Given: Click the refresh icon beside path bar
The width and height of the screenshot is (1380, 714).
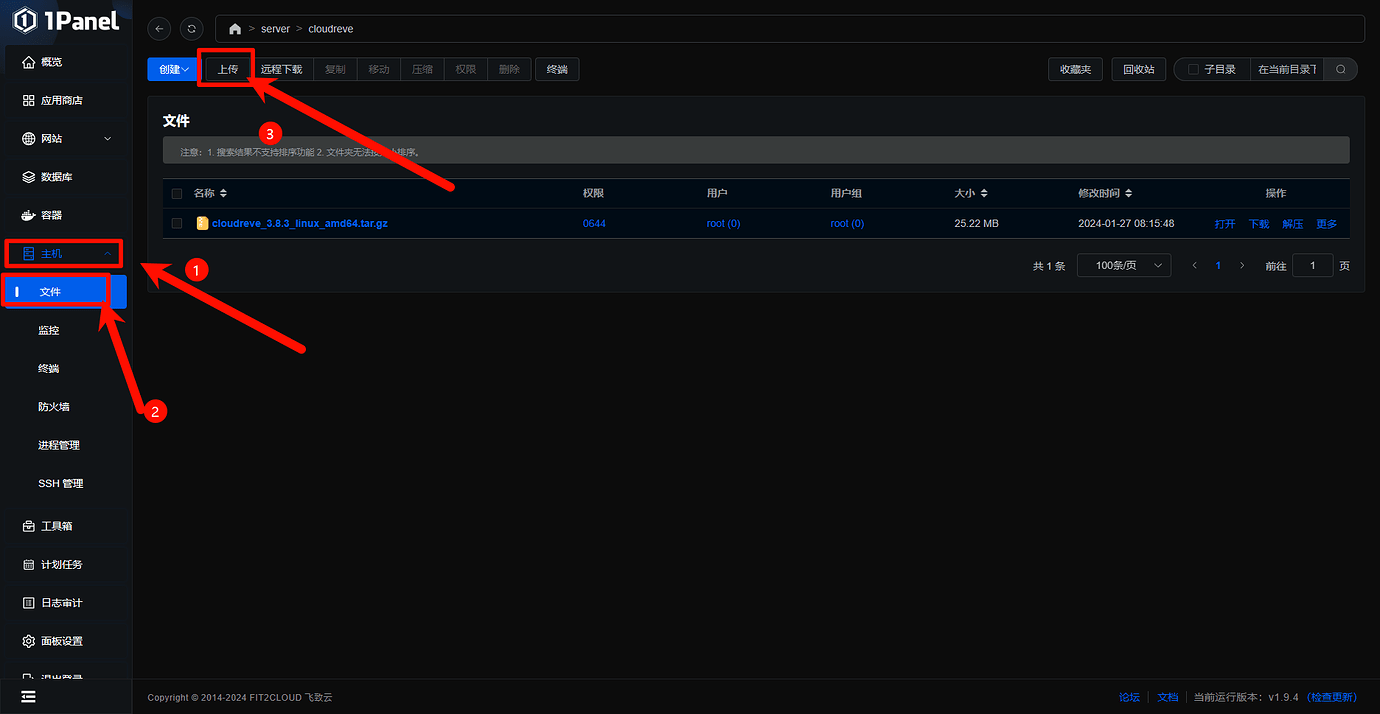Looking at the screenshot, I should 192,29.
